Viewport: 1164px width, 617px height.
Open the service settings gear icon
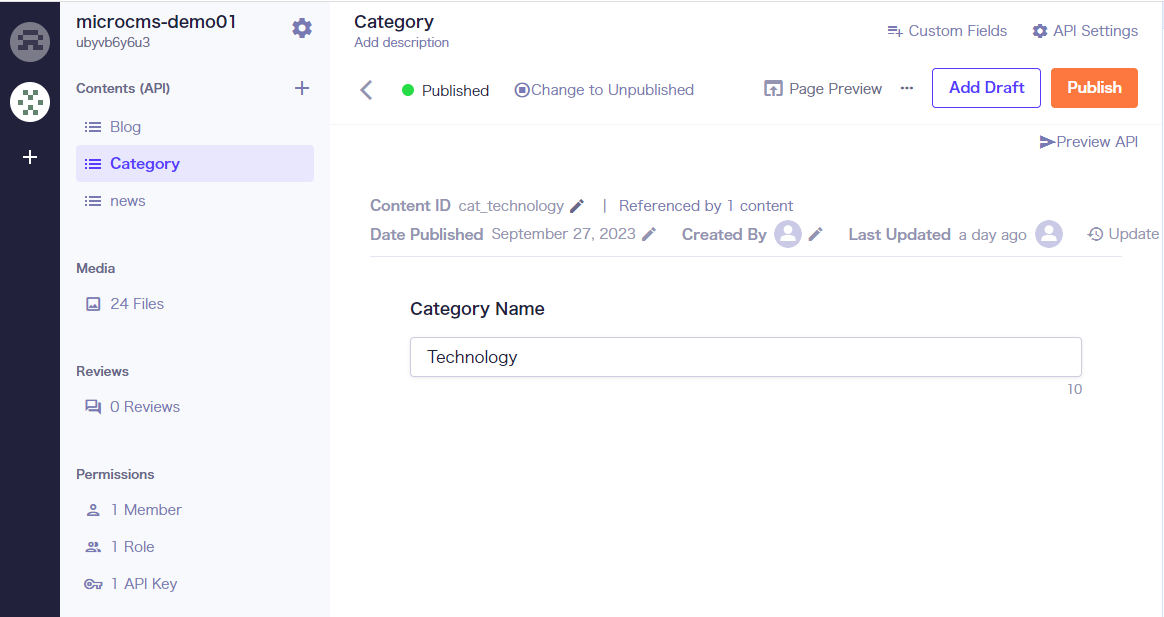click(302, 28)
